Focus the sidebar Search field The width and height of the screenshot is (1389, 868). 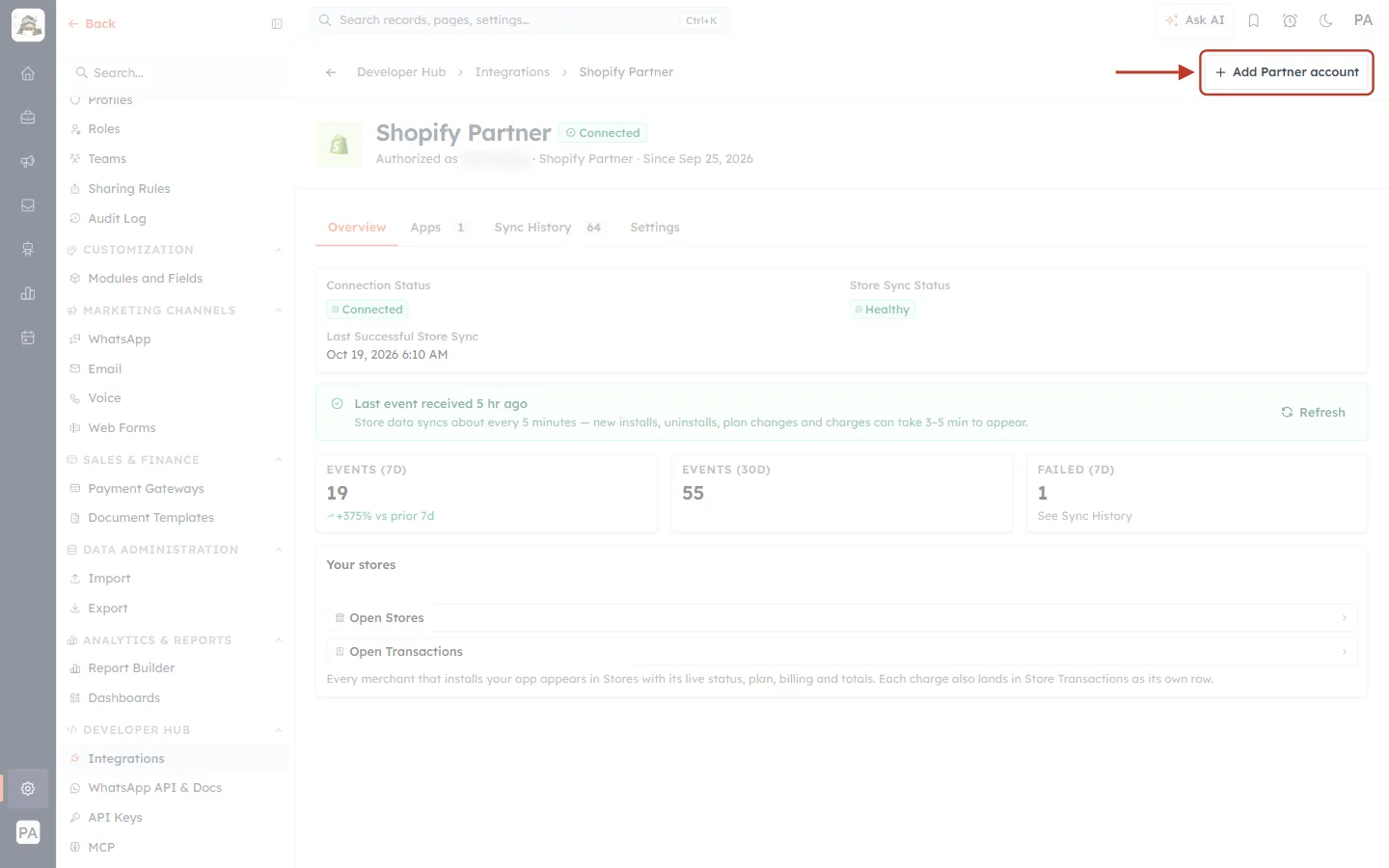click(x=176, y=73)
